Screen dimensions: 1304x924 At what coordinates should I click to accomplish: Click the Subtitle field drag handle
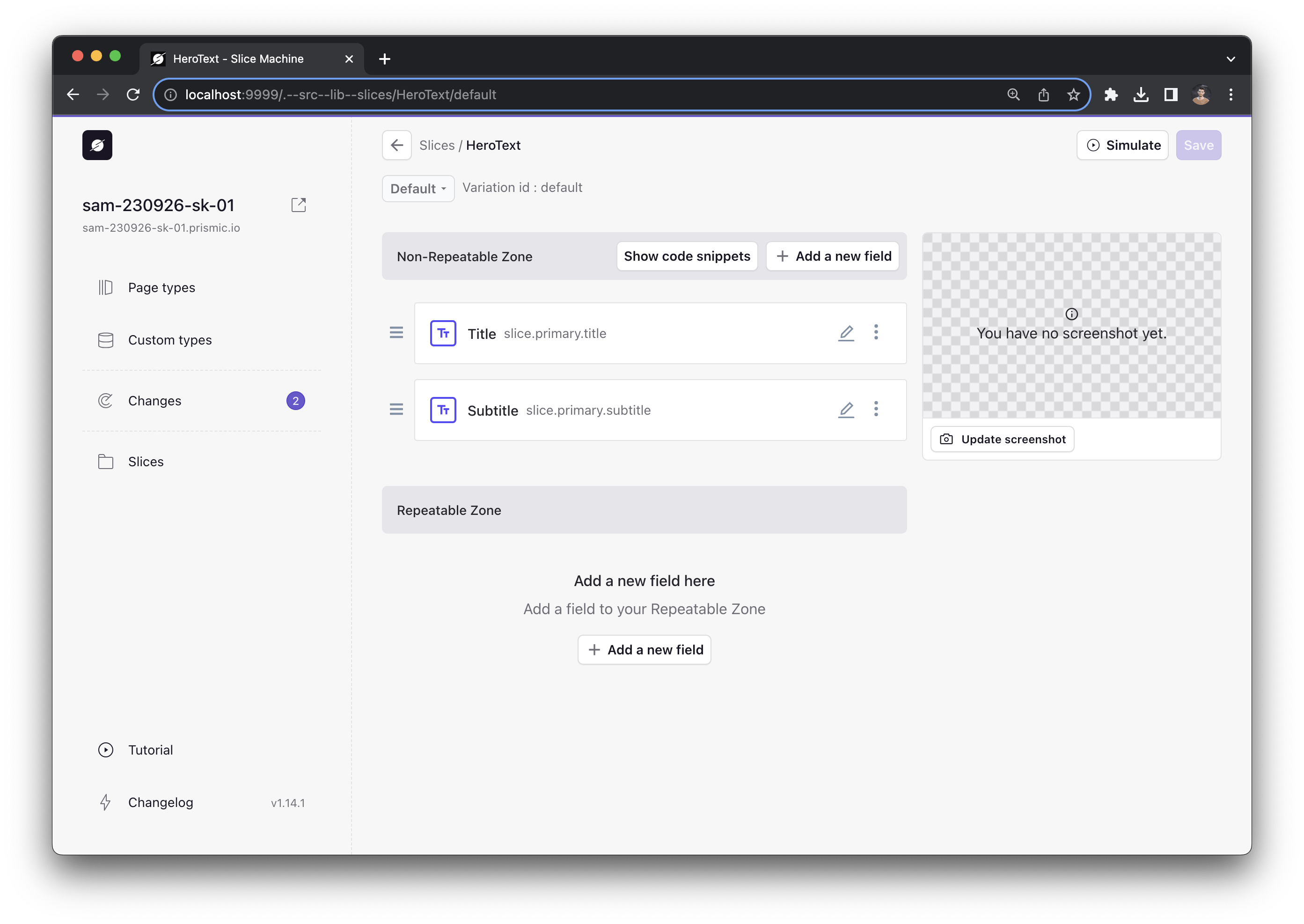(396, 410)
